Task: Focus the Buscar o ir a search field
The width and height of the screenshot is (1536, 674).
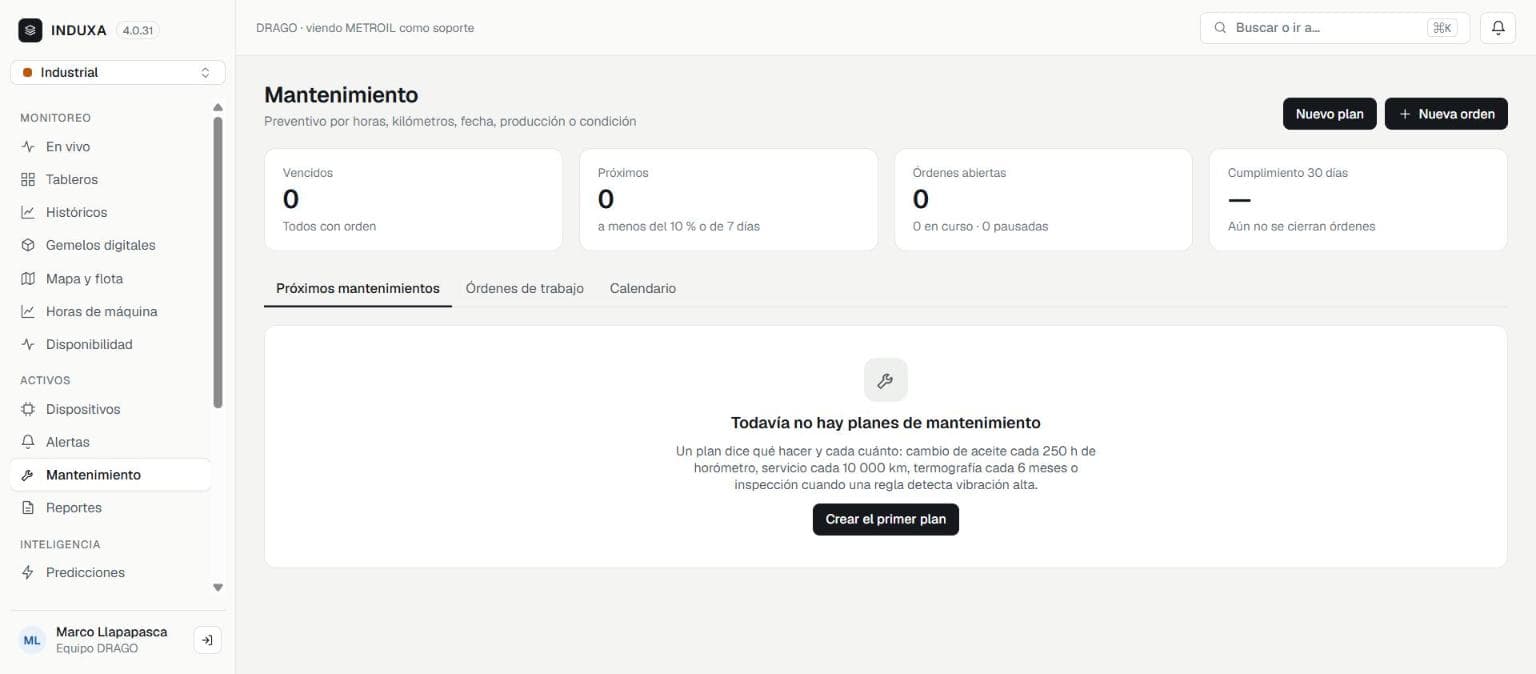Action: (1335, 28)
